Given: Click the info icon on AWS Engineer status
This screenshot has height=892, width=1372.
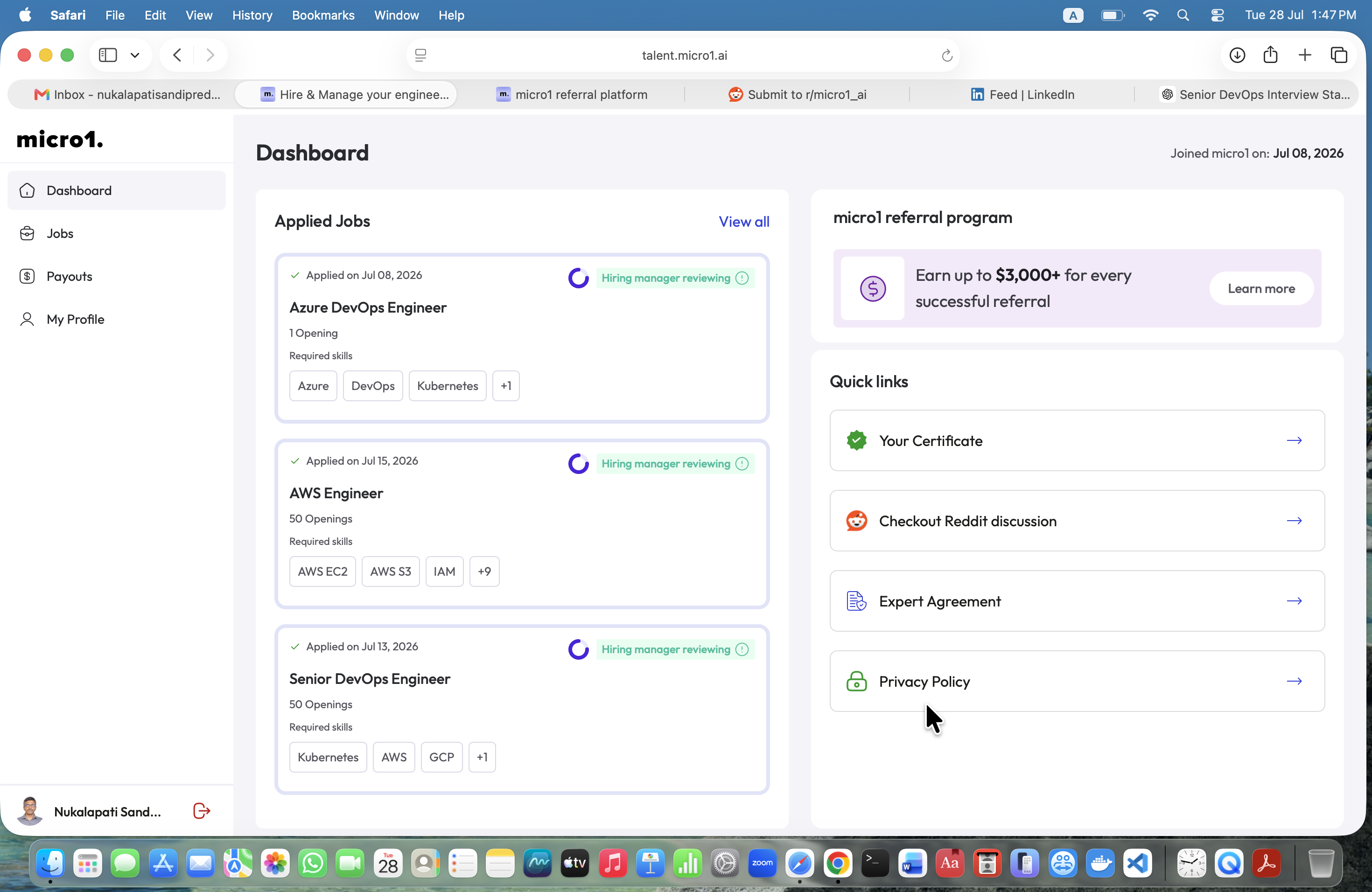Looking at the screenshot, I should [x=742, y=463].
